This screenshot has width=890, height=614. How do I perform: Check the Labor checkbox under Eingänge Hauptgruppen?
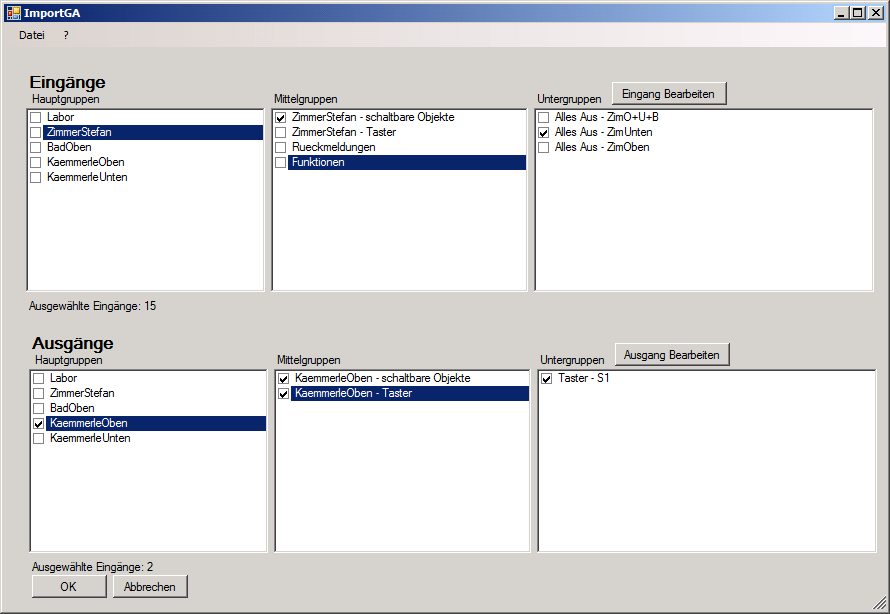(x=36, y=118)
